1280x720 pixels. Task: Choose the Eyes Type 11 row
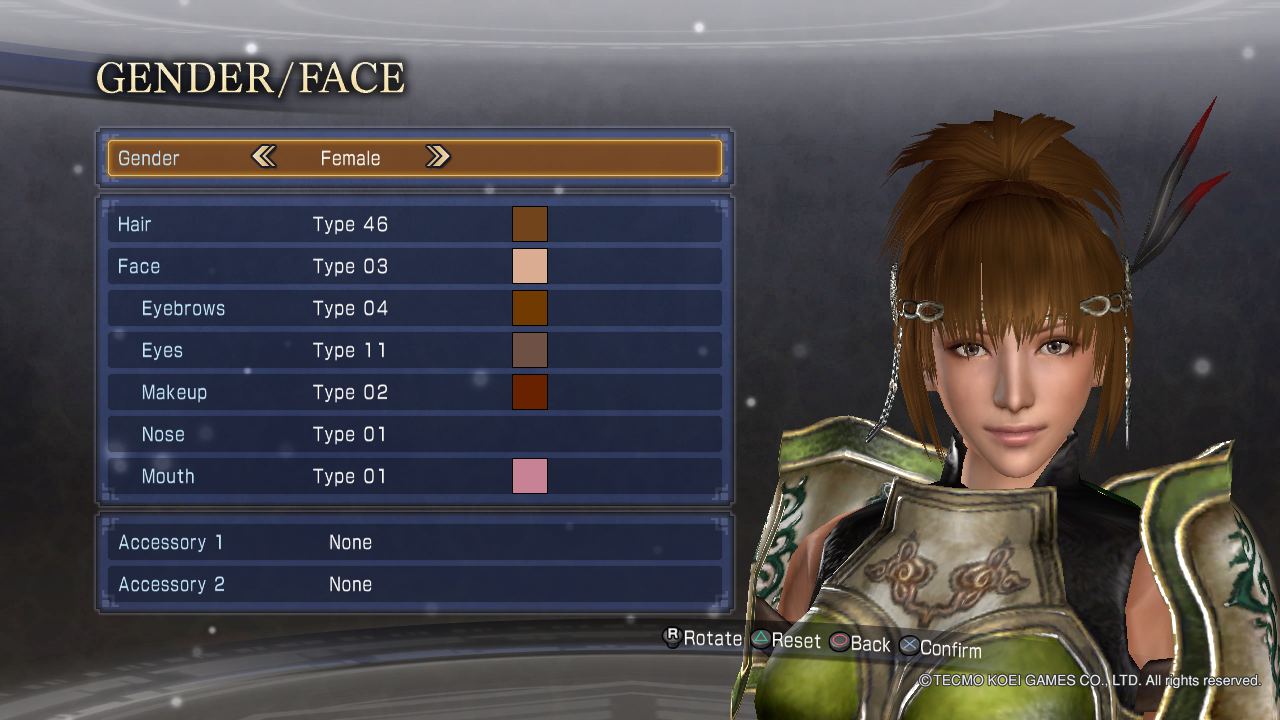tap(414, 350)
